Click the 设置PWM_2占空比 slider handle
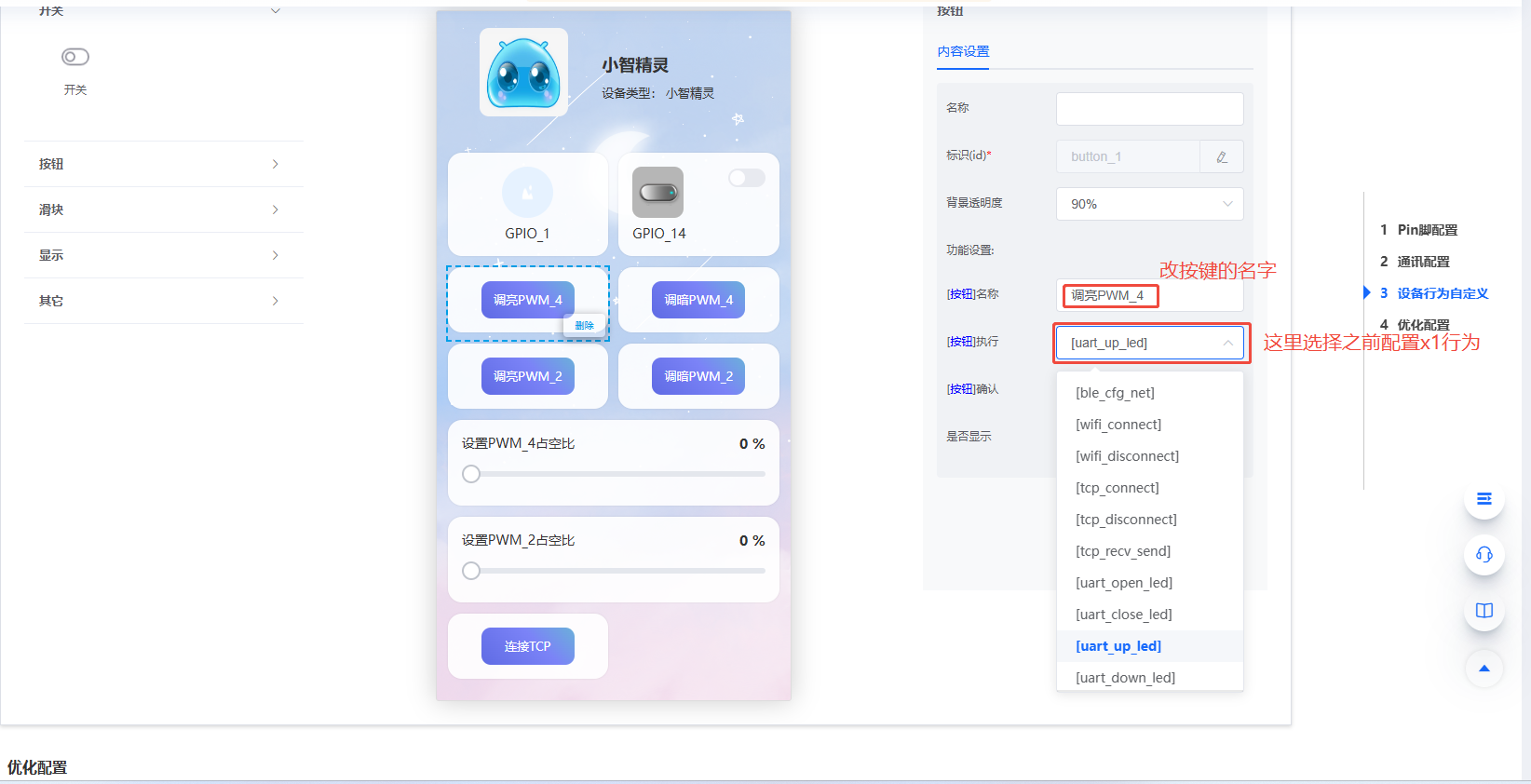 471,571
